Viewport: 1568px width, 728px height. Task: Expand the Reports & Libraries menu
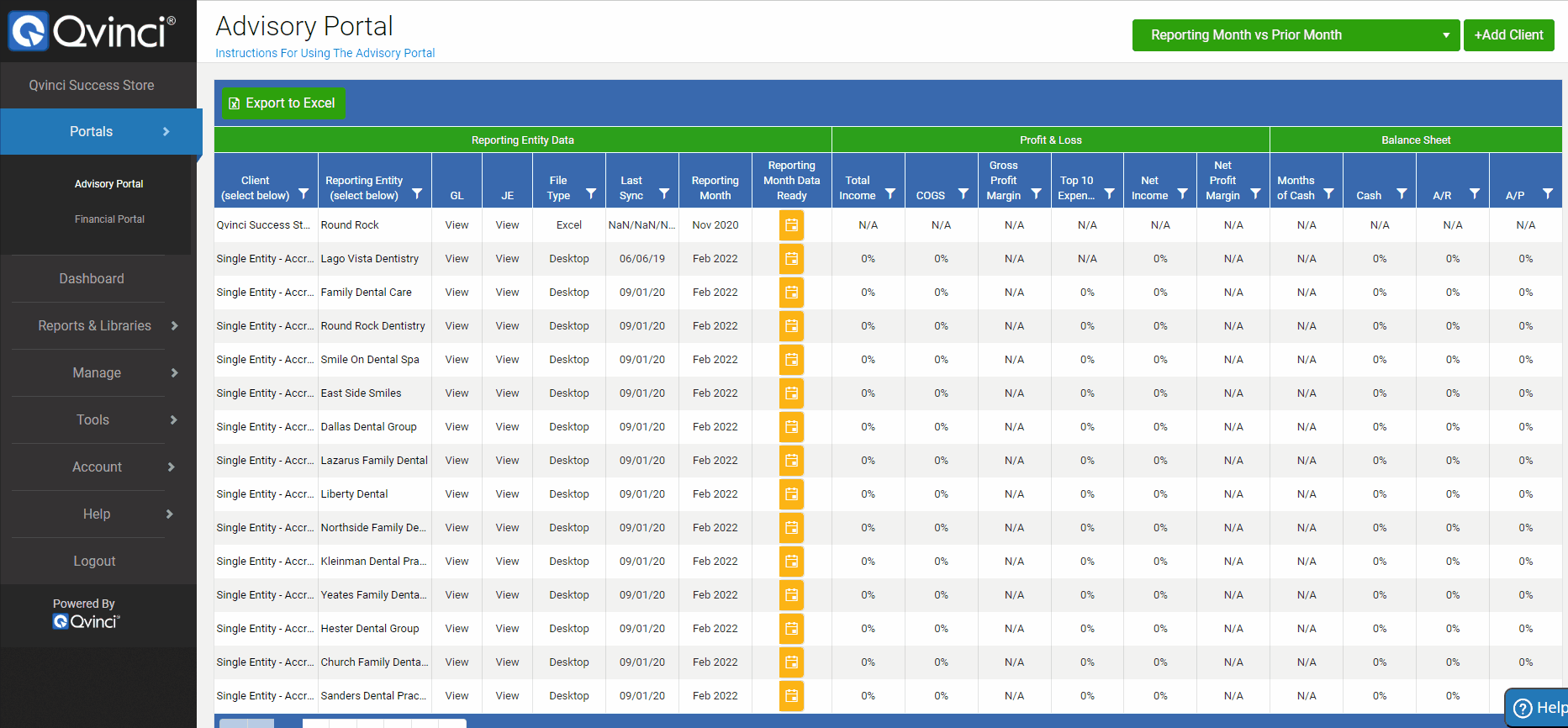tap(98, 326)
